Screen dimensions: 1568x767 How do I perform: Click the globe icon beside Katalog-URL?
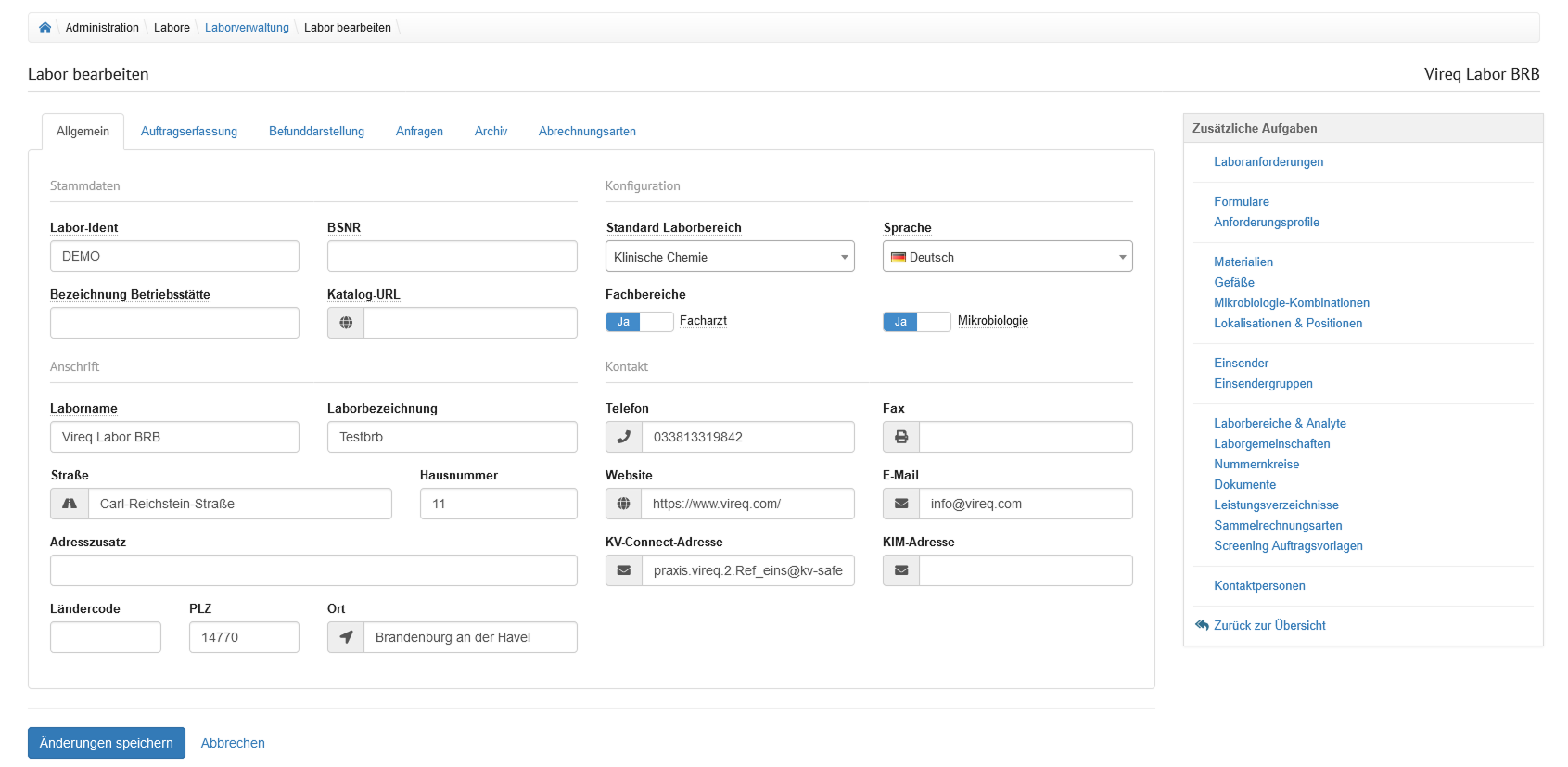click(x=346, y=323)
